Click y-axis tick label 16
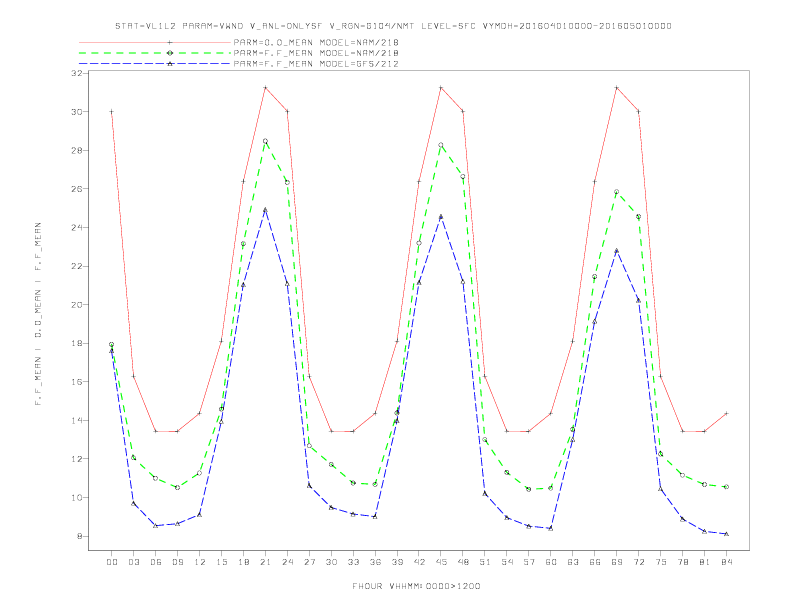Viewport: 792px width, 612px height. pos(77,382)
